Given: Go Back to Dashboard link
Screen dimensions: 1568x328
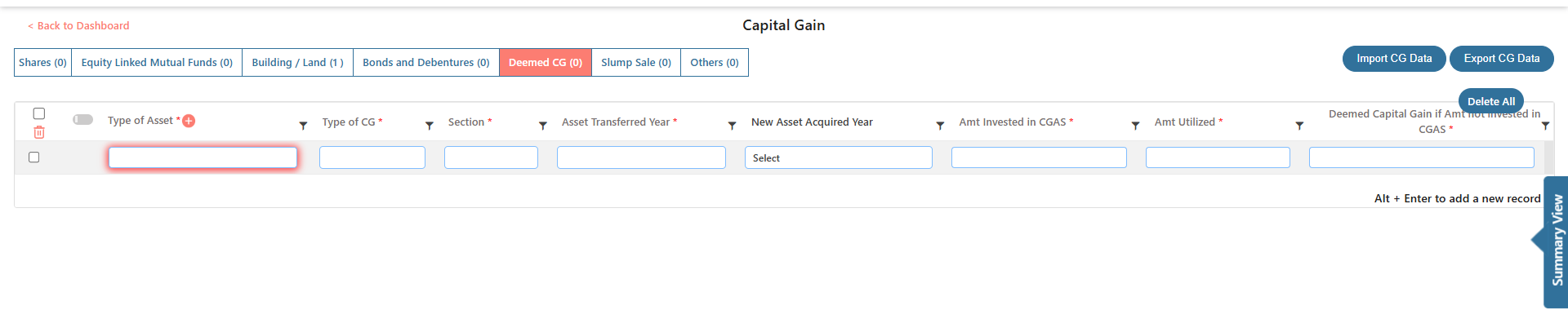Looking at the screenshot, I should click(x=78, y=26).
